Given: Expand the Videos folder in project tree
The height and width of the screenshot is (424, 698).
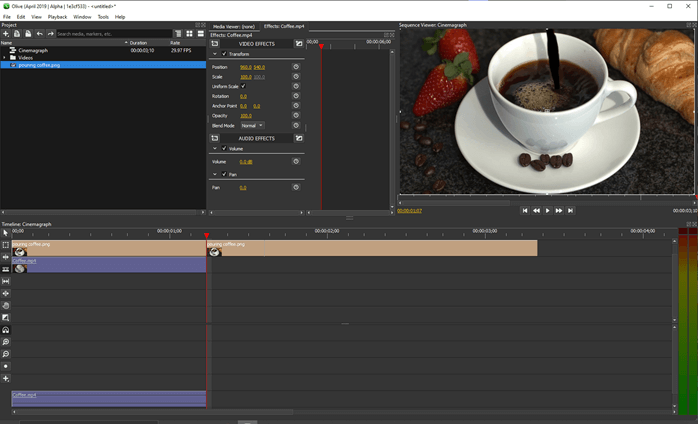Looking at the screenshot, I should (4, 57).
